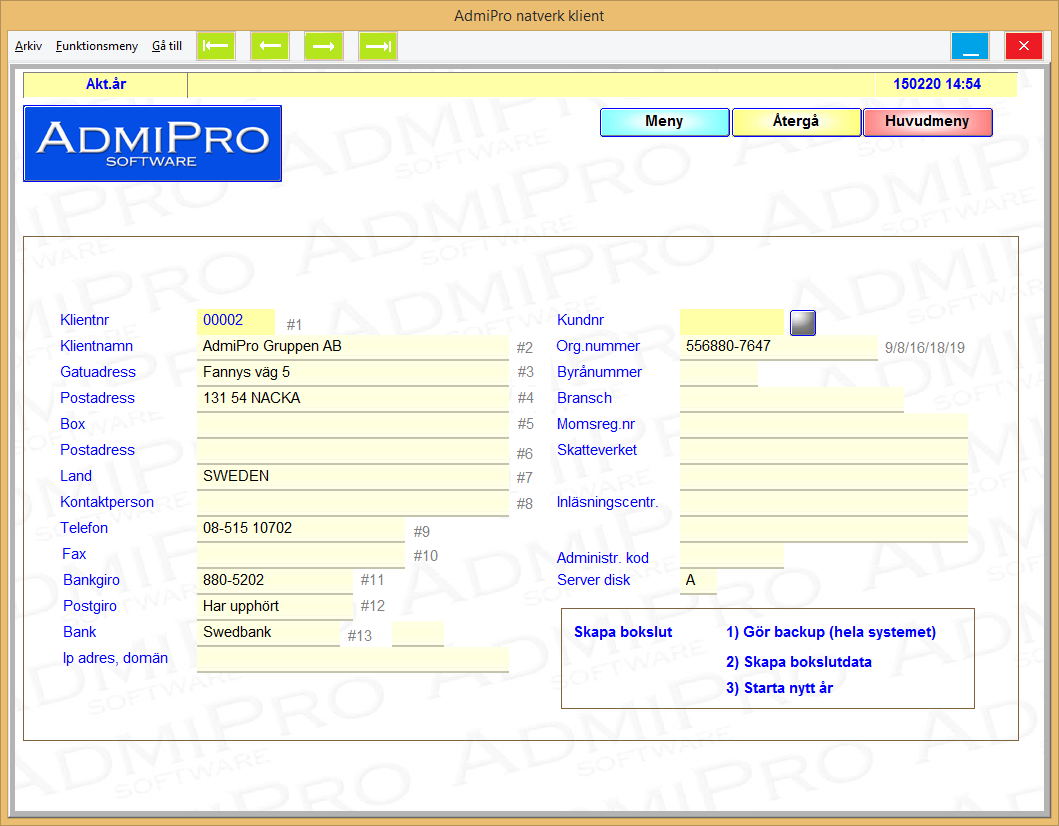Select Gör backup (hela systemet) link
Image resolution: width=1059 pixels, height=826 pixels.
830,632
